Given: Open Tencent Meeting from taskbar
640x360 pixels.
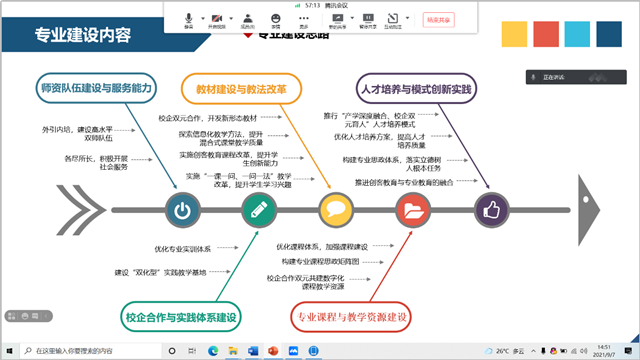Looking at the screenshot, I should tap(293, 351).
